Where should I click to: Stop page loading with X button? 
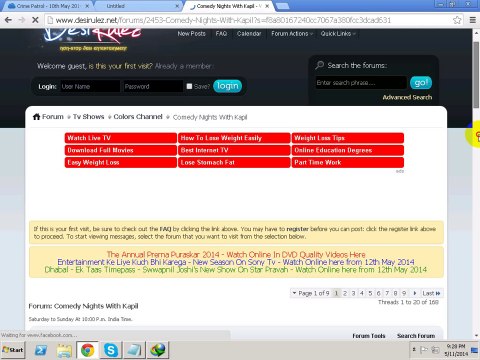[x=35, y=20]
